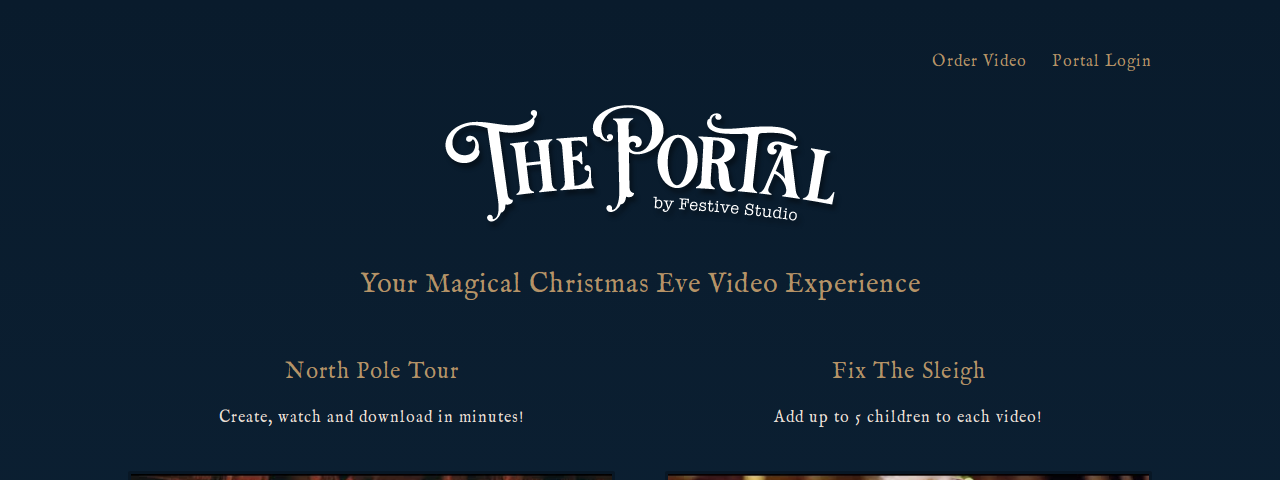This screenshot has height=480, width=1280.
Task: Click the word 'Studio' under the logo
Action: [770, 212]
